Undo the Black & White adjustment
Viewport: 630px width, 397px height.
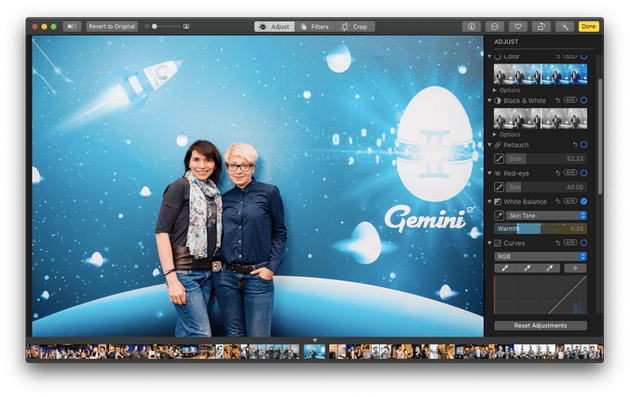[x=558, y=100]
